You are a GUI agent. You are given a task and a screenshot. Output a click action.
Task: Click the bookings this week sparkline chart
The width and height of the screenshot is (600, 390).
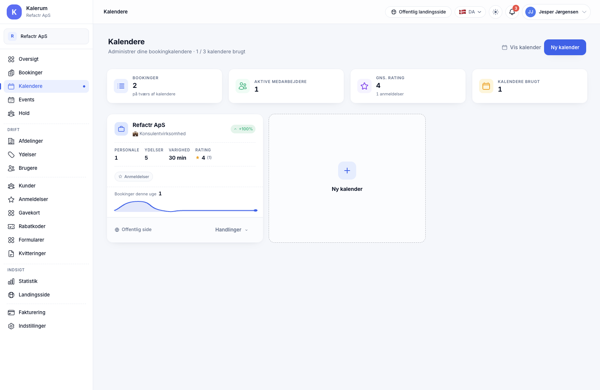coord(186,206)
